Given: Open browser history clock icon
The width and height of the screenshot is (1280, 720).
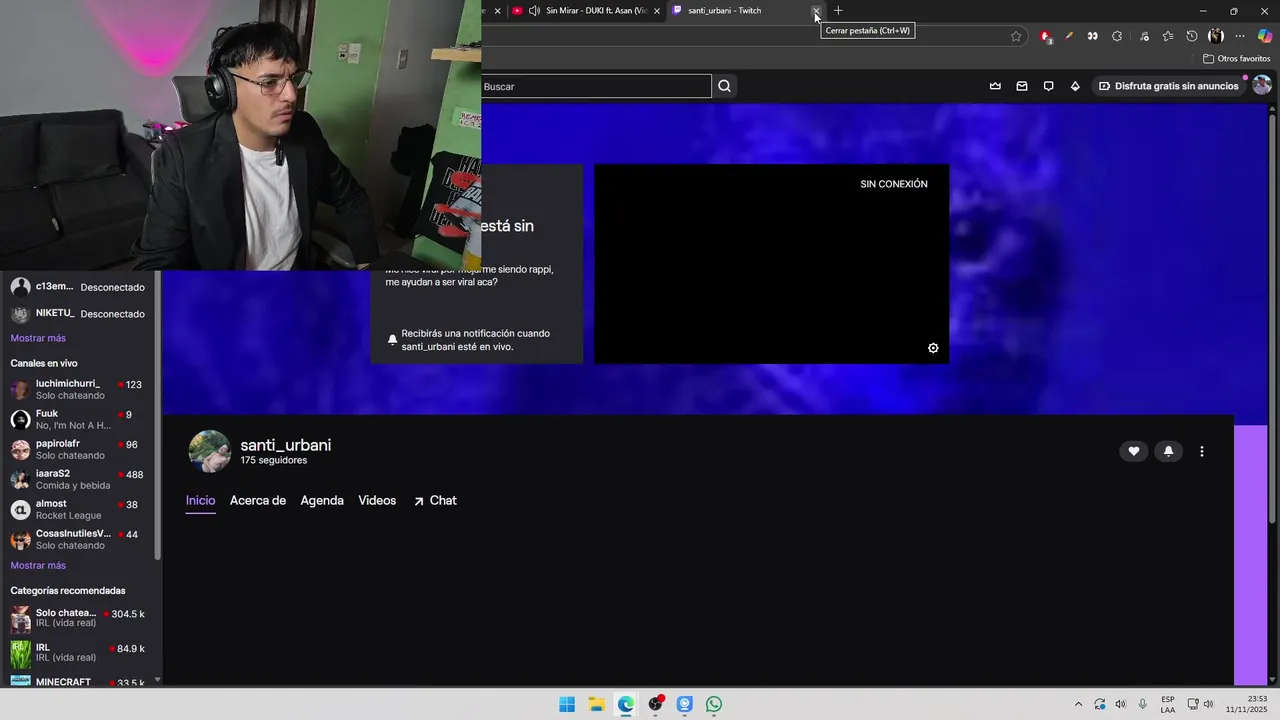Looking at the screenshot, I should (1192, 36).
